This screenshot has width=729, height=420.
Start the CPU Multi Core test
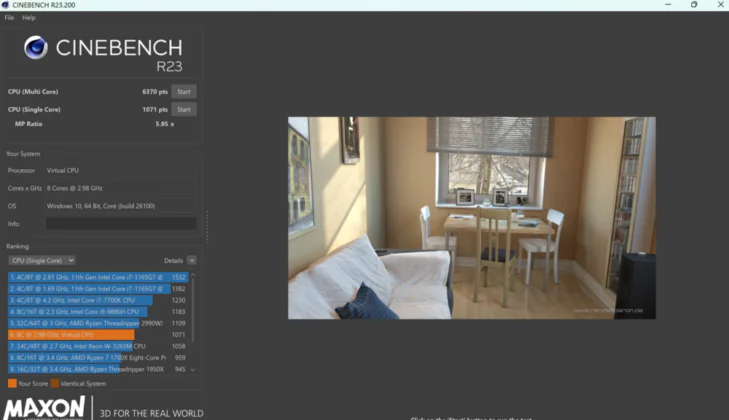click(x=184, y=92)
